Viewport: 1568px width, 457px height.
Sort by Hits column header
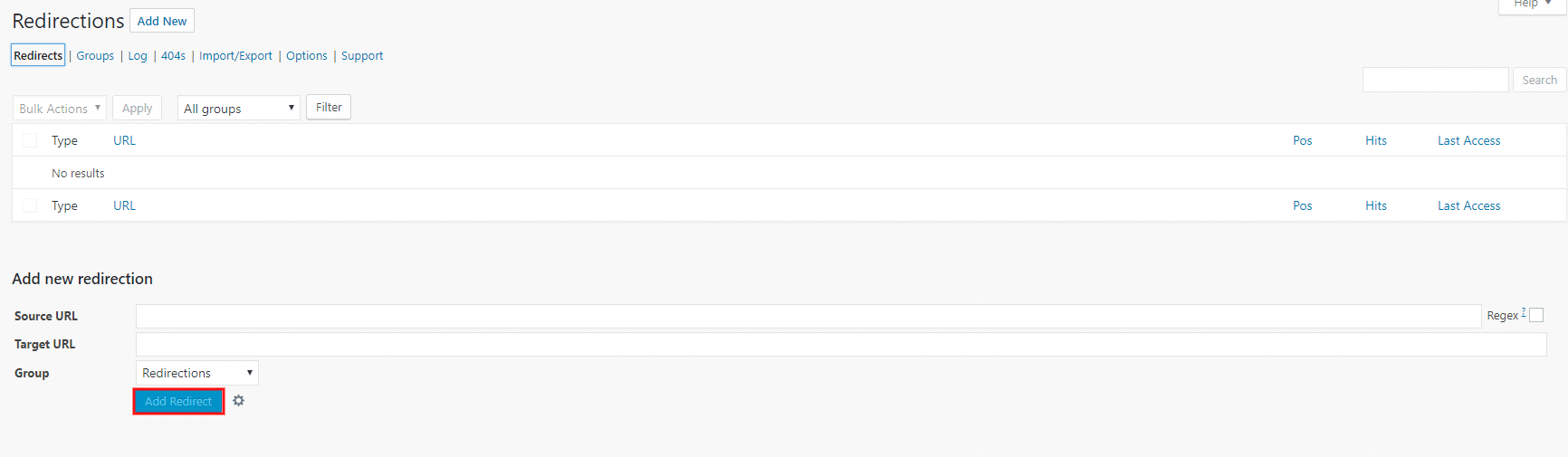coord(1376,140)
